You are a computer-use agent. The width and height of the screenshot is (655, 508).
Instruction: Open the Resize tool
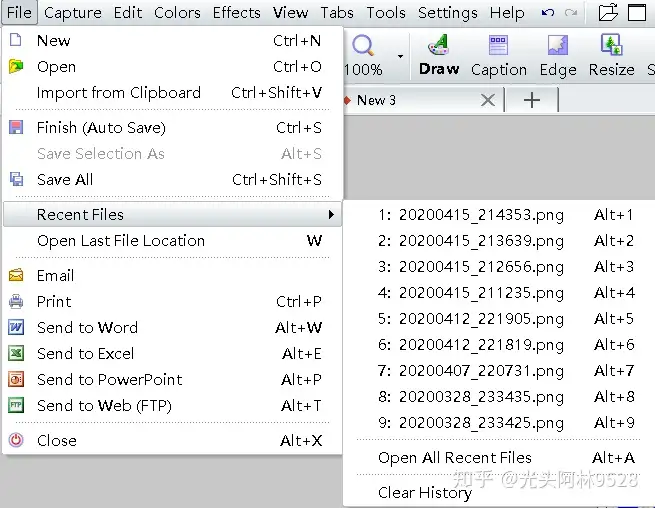coord(612,55)
